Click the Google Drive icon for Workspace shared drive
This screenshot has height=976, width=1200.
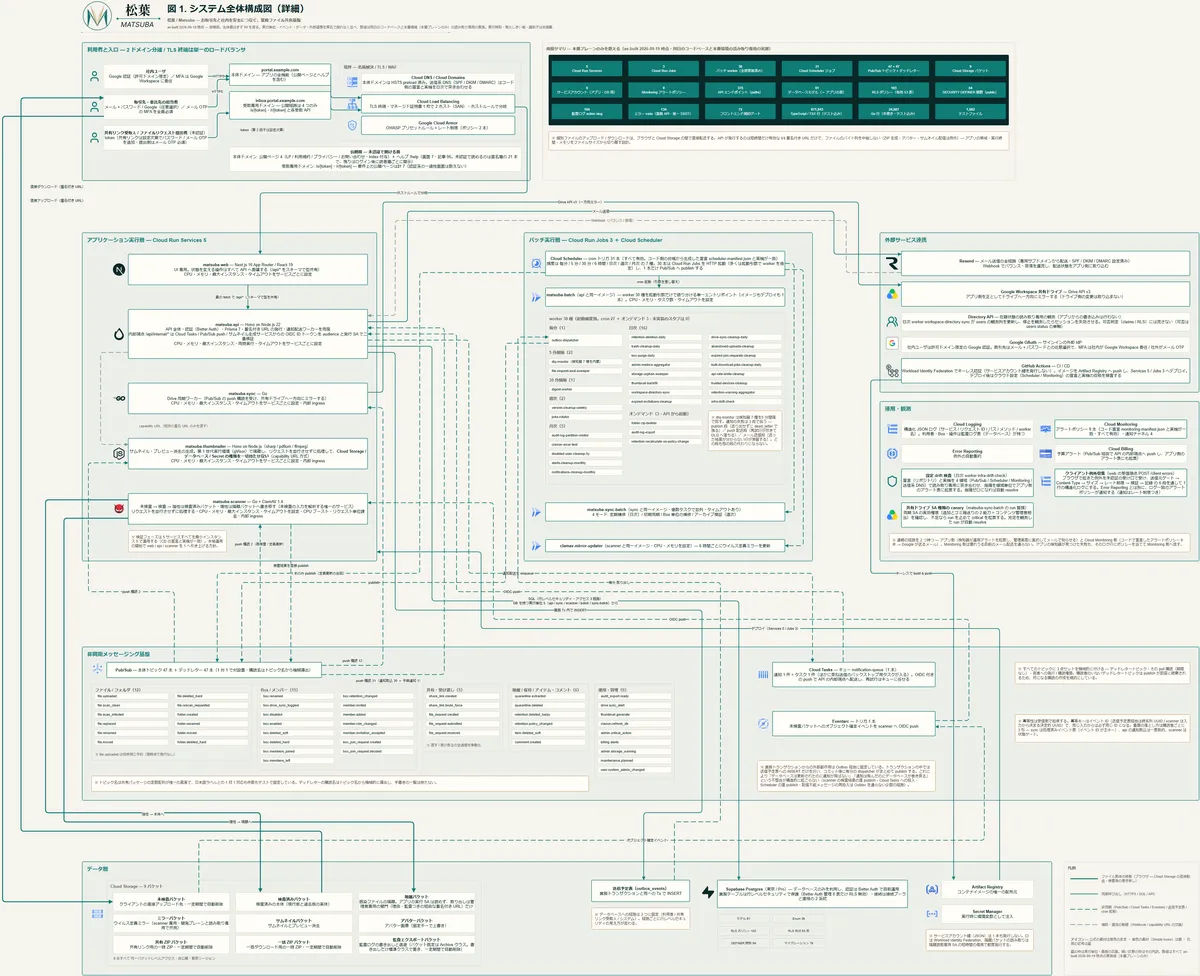click(x=892, y=294)
